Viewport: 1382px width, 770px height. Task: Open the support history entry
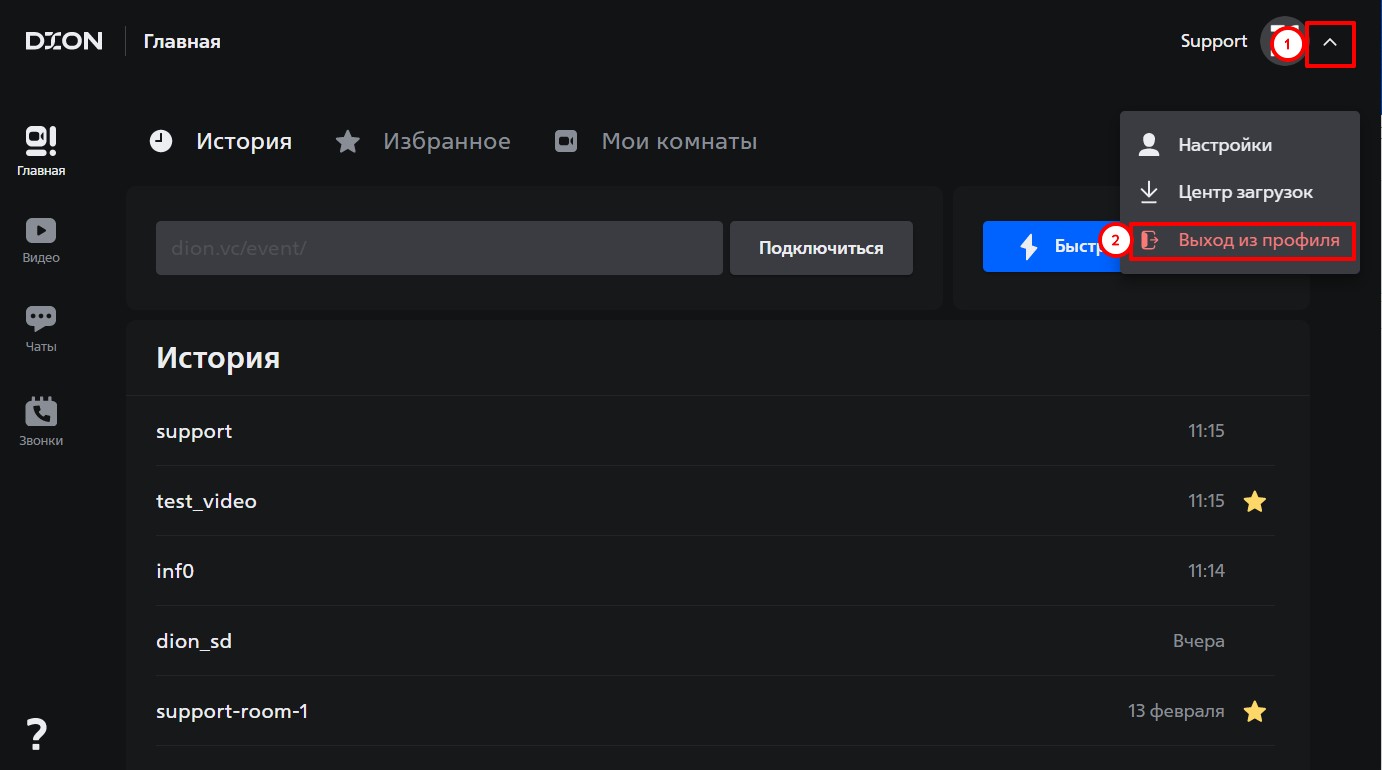715,431
